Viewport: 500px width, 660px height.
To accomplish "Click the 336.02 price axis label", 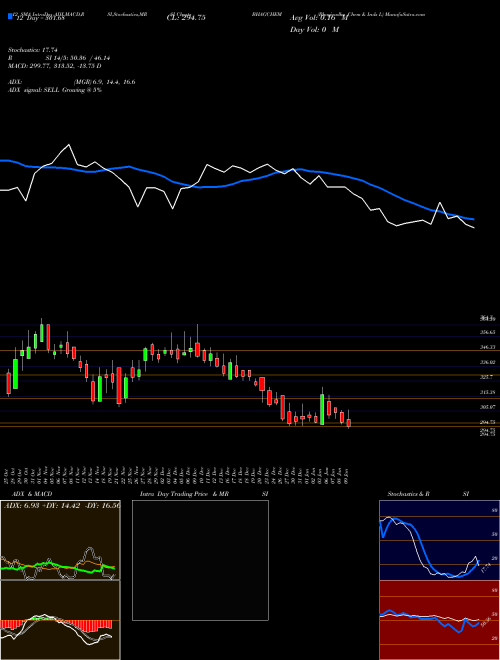I will (x=487, y=362).
